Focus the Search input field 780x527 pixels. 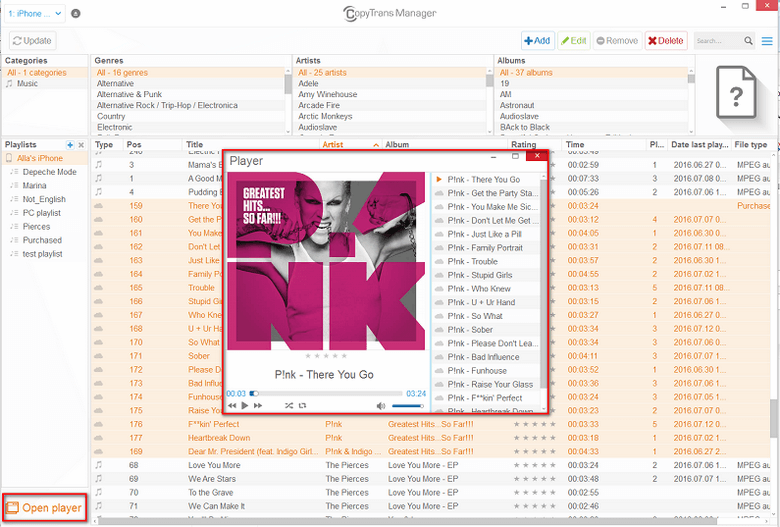click(x=717, y=41)
